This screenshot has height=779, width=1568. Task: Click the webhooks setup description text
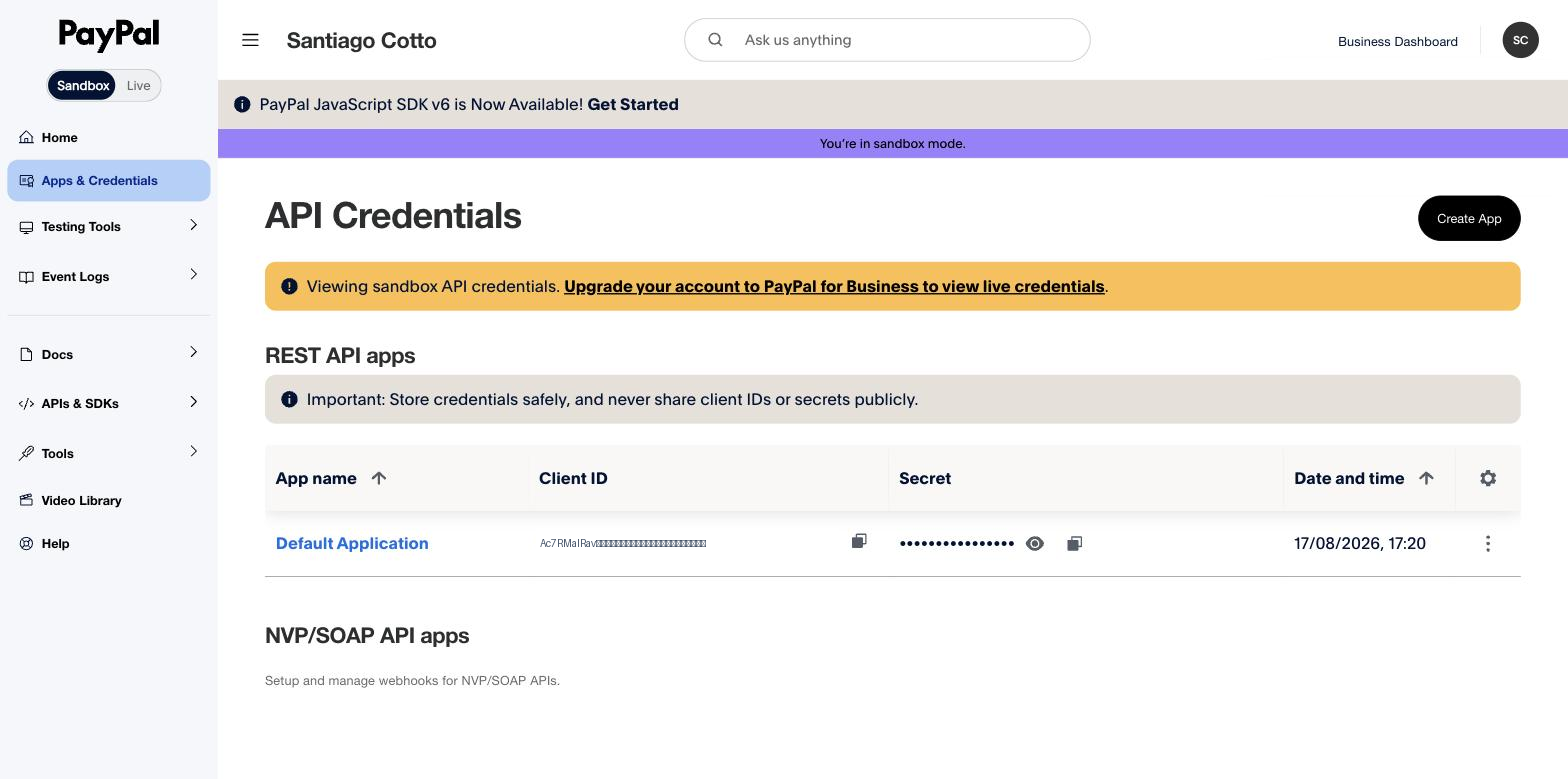pyautogui.click(x=412, y=681)
